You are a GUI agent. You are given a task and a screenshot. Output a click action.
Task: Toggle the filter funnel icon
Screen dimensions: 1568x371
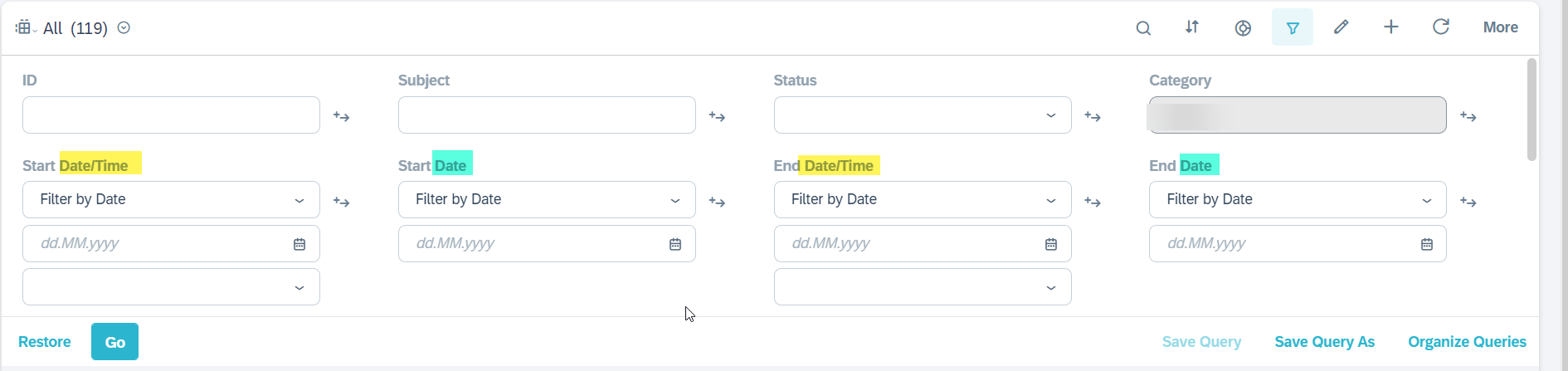(x=1293, y=27)
